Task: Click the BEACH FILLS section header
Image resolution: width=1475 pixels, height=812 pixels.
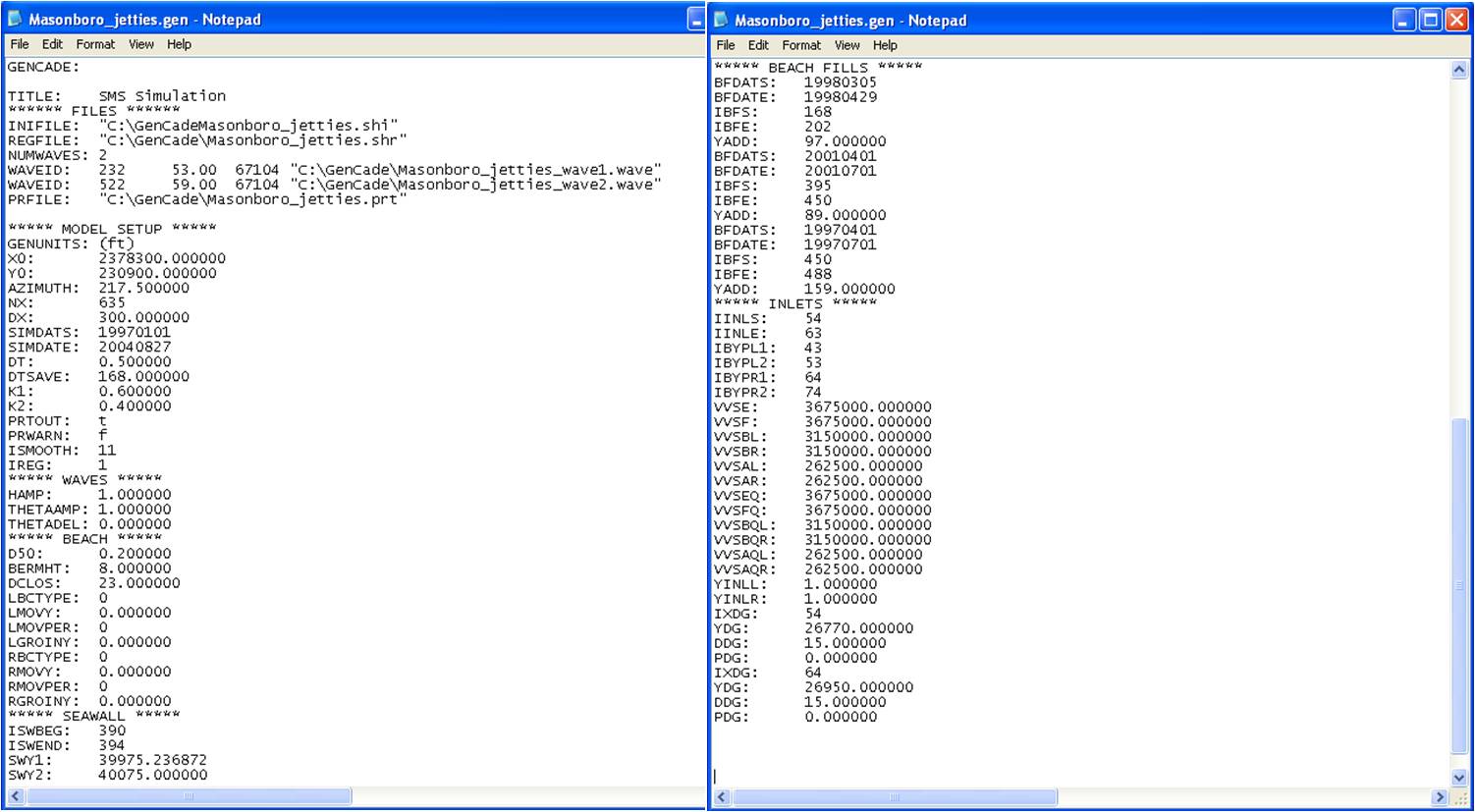Action: click(818, 68)
